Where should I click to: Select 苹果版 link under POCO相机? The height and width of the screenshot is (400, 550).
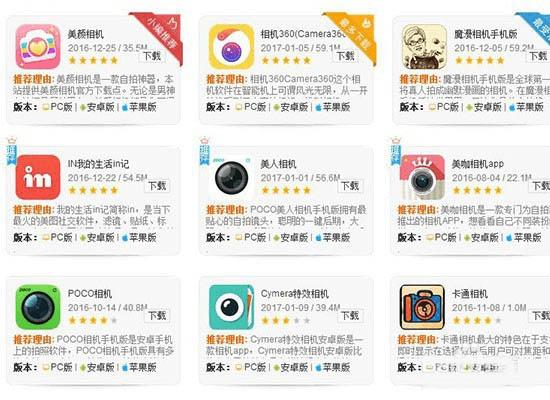(x=139, y=367)
